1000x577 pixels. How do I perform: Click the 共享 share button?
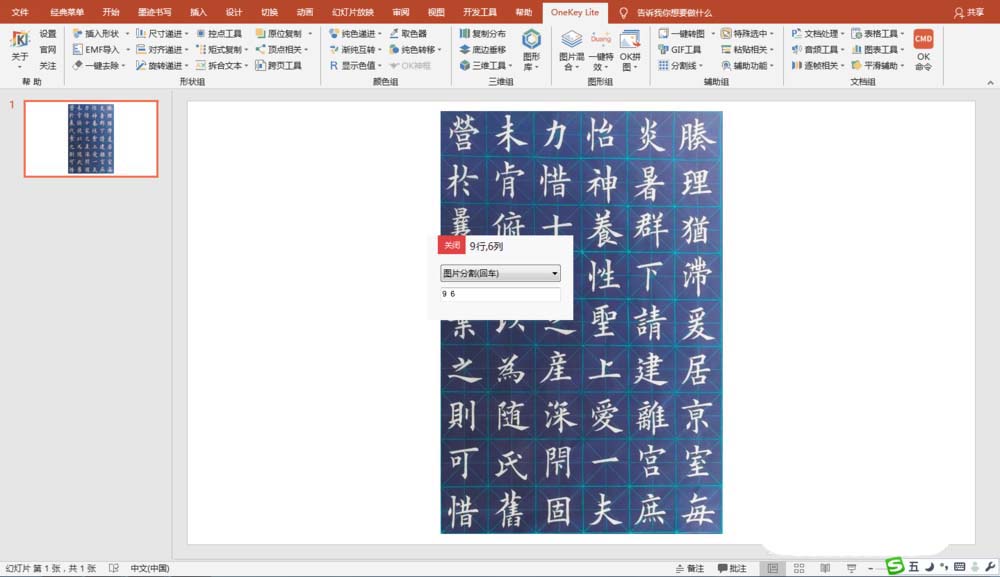969,12
